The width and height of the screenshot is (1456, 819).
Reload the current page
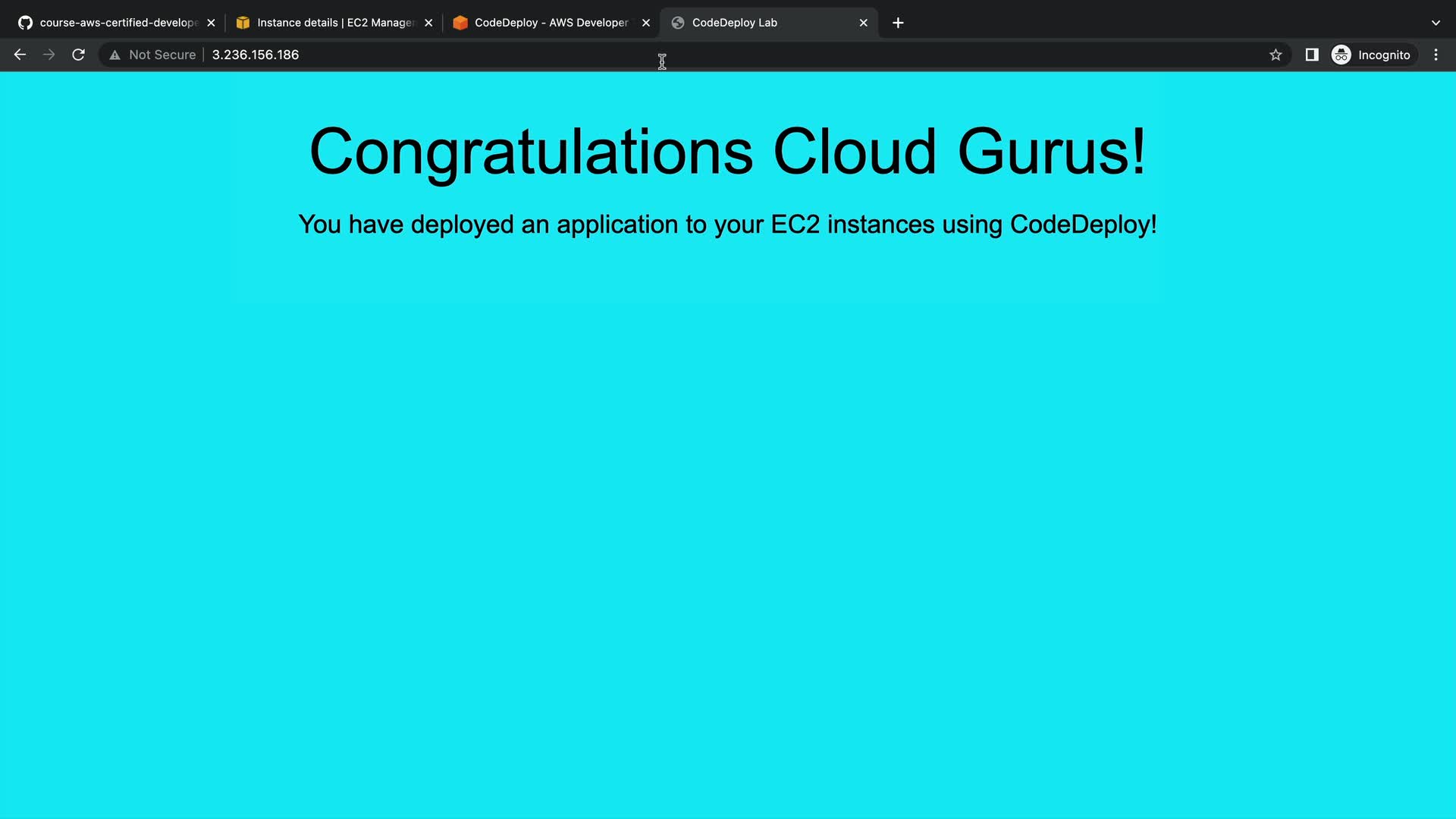(x=78, y=55)
